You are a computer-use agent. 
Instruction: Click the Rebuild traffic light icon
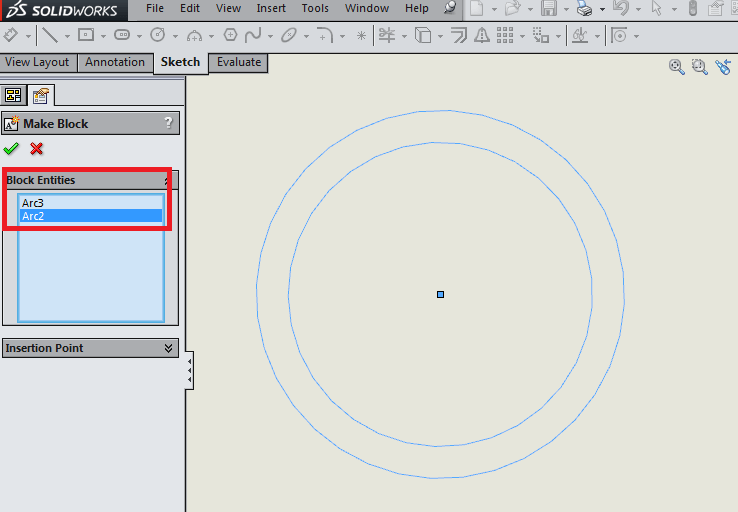point(692,8)
